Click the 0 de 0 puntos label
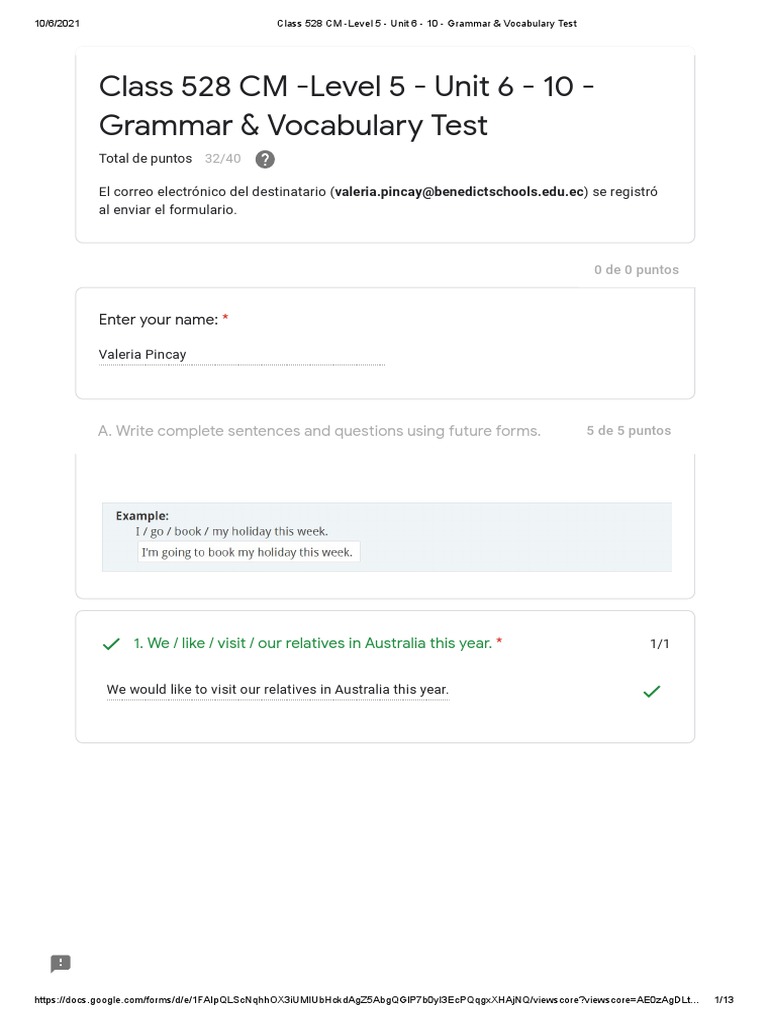 tap(636, 270)
